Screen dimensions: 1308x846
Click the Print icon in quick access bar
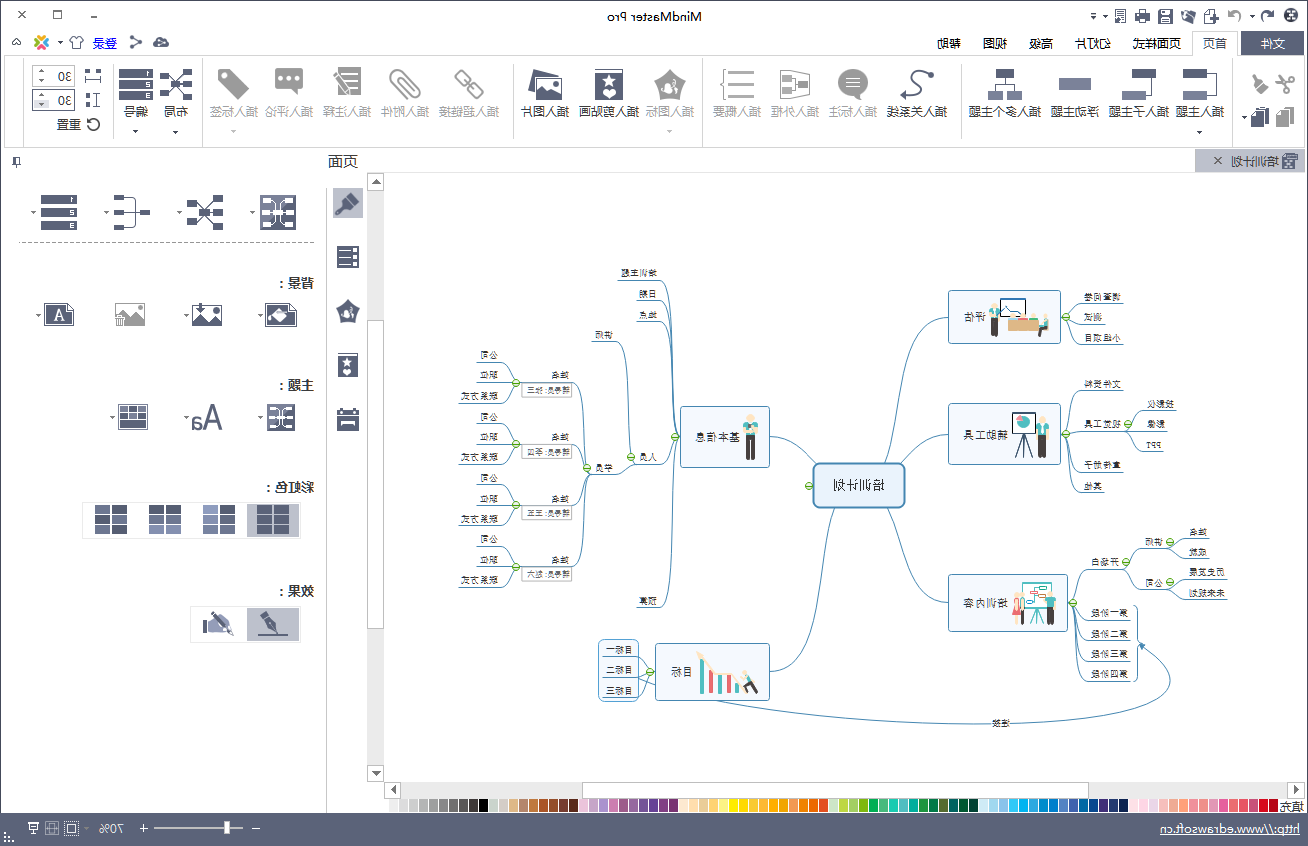[x=1142, y=15]
